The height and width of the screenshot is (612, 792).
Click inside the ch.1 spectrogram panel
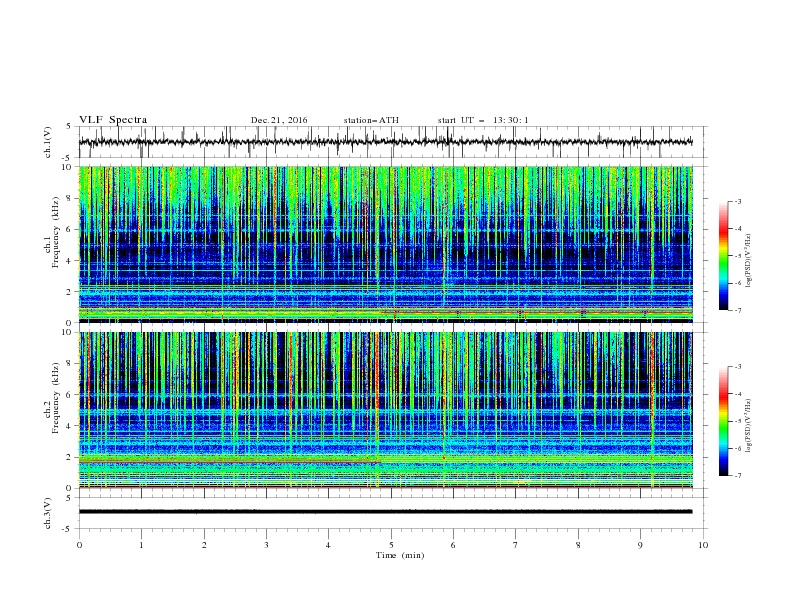coord(385,244)
